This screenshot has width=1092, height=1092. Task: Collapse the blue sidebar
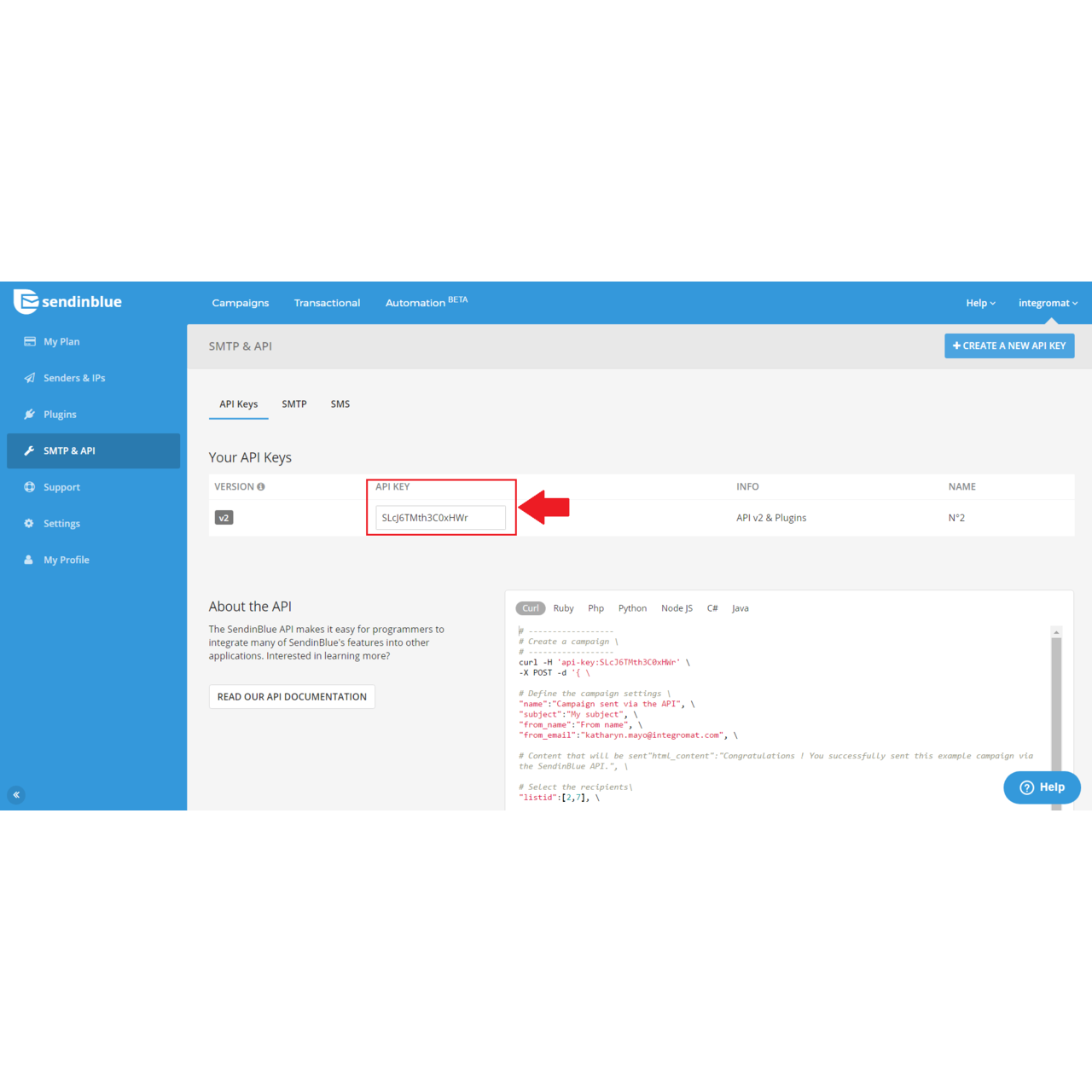(16, 794)
